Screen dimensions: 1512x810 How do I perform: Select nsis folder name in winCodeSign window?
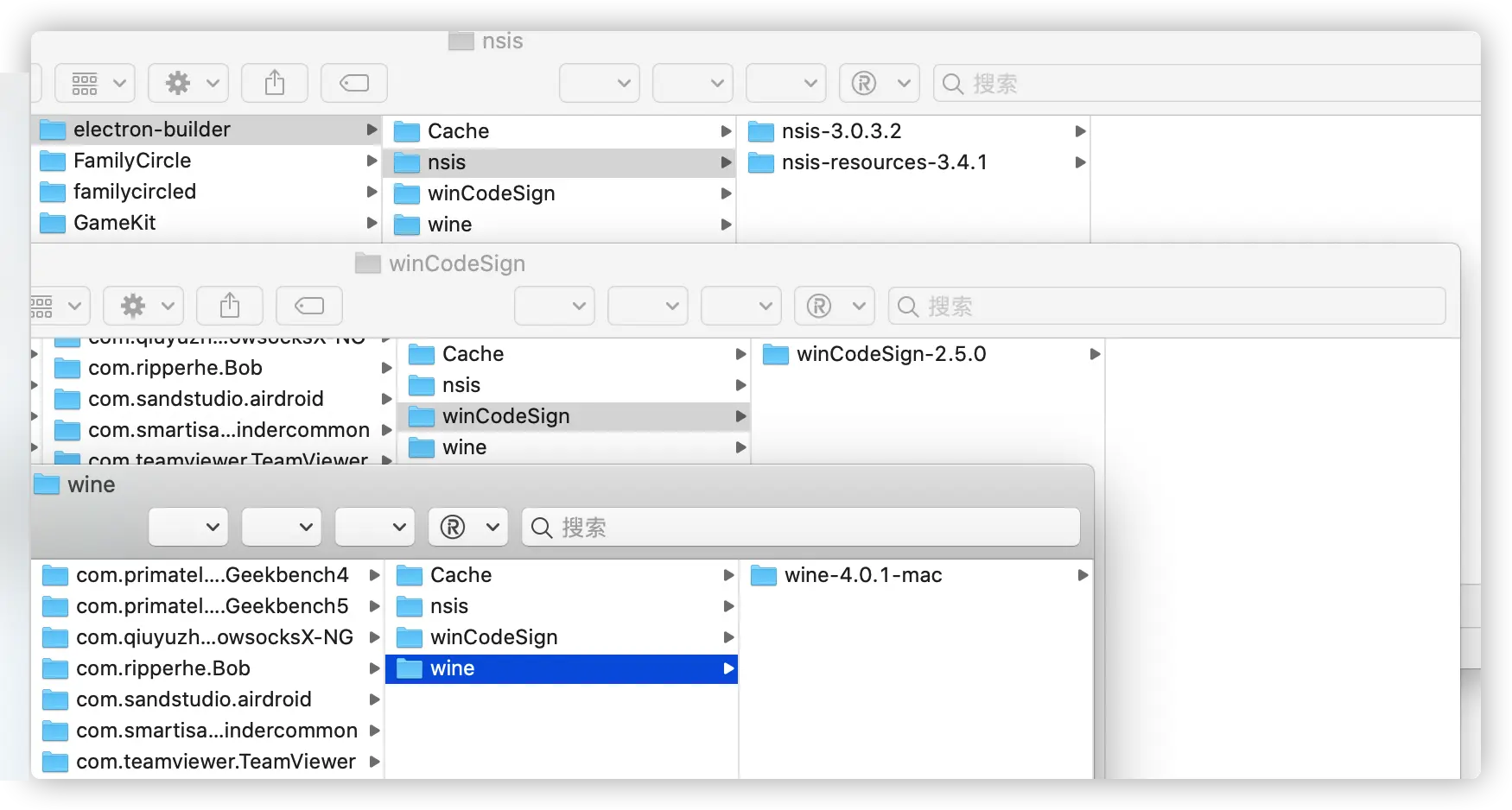pyautogui.click(x=461, y=385)
